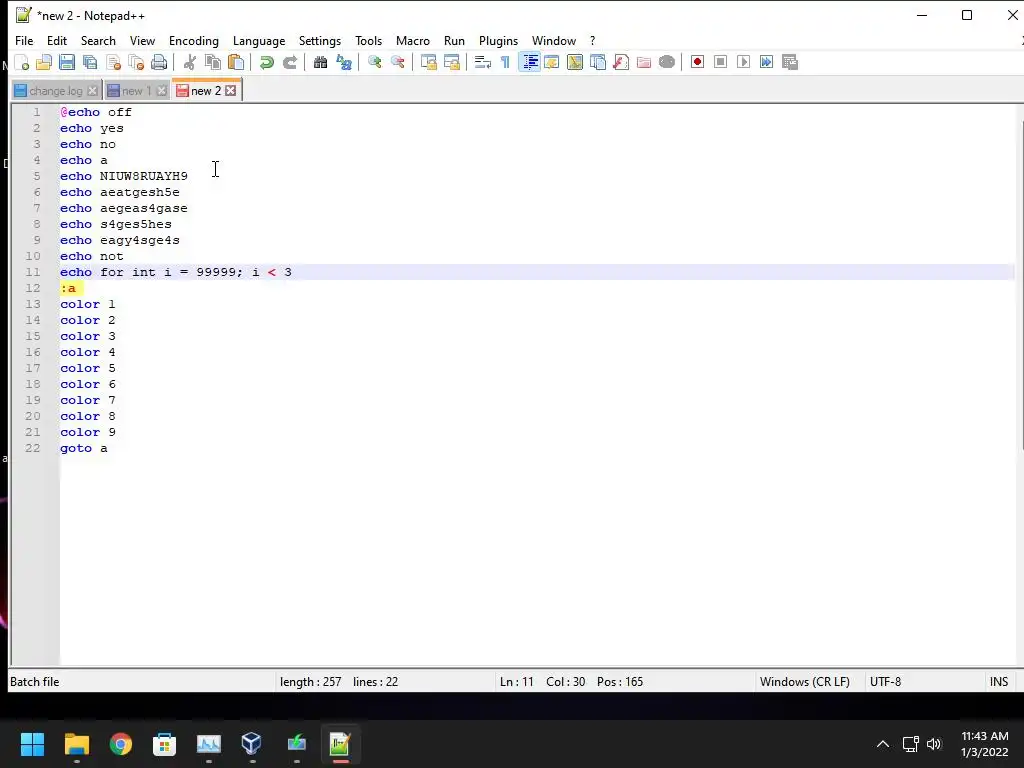Play back recorded macro button
1024x768 pixels.
[743, 62]
